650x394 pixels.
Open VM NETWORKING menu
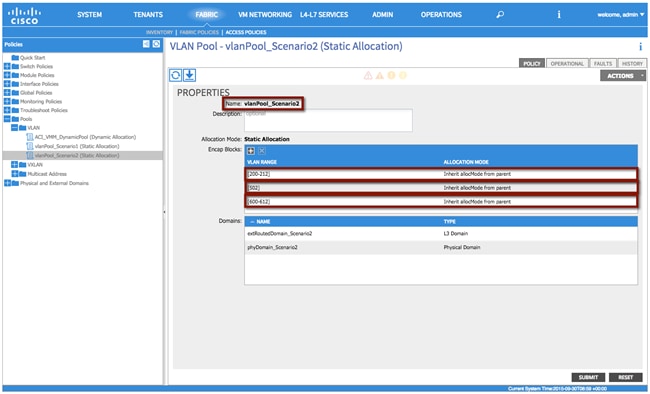[265, 15]
